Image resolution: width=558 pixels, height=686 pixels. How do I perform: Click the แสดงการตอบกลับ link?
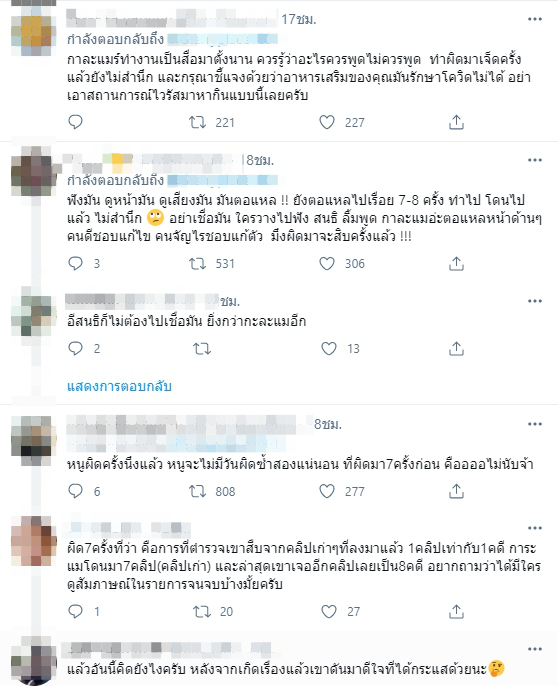tap(119, 386)
